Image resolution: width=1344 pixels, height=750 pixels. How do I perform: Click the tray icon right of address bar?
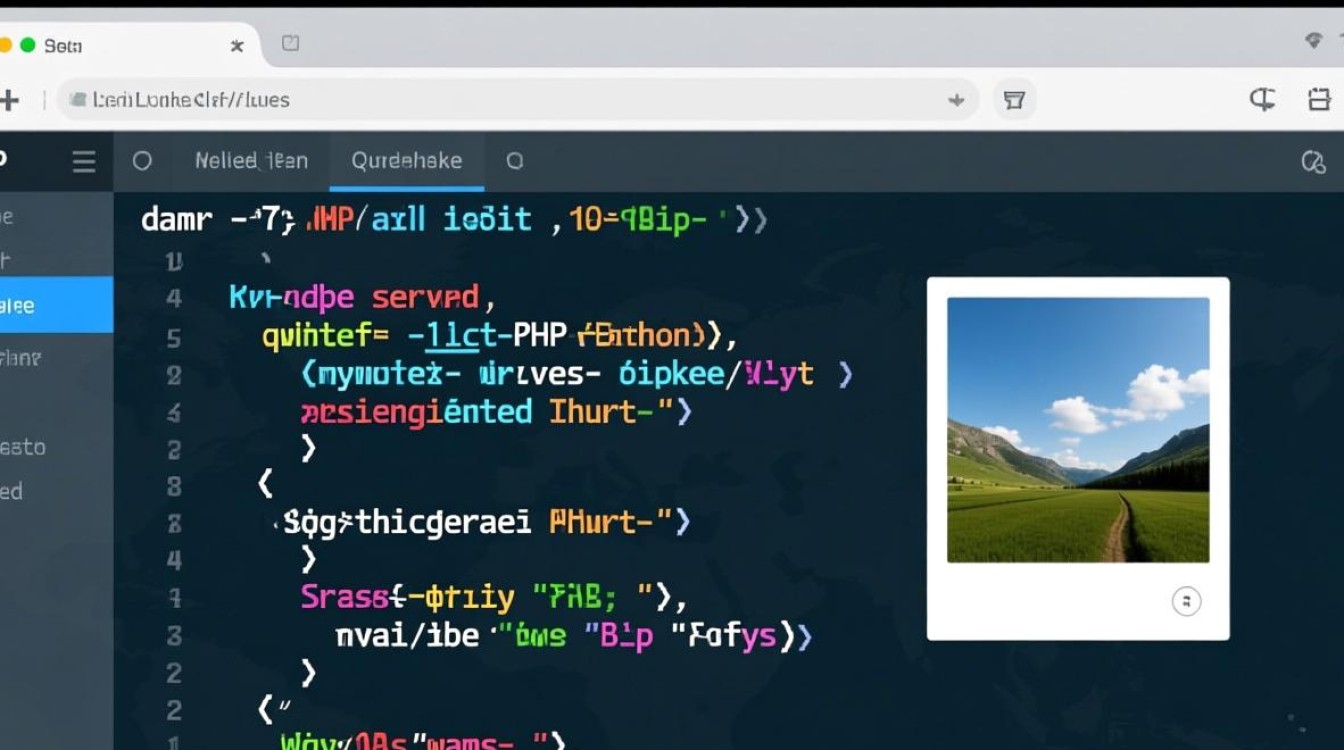pyautogui.click(x=1014, y=100)
